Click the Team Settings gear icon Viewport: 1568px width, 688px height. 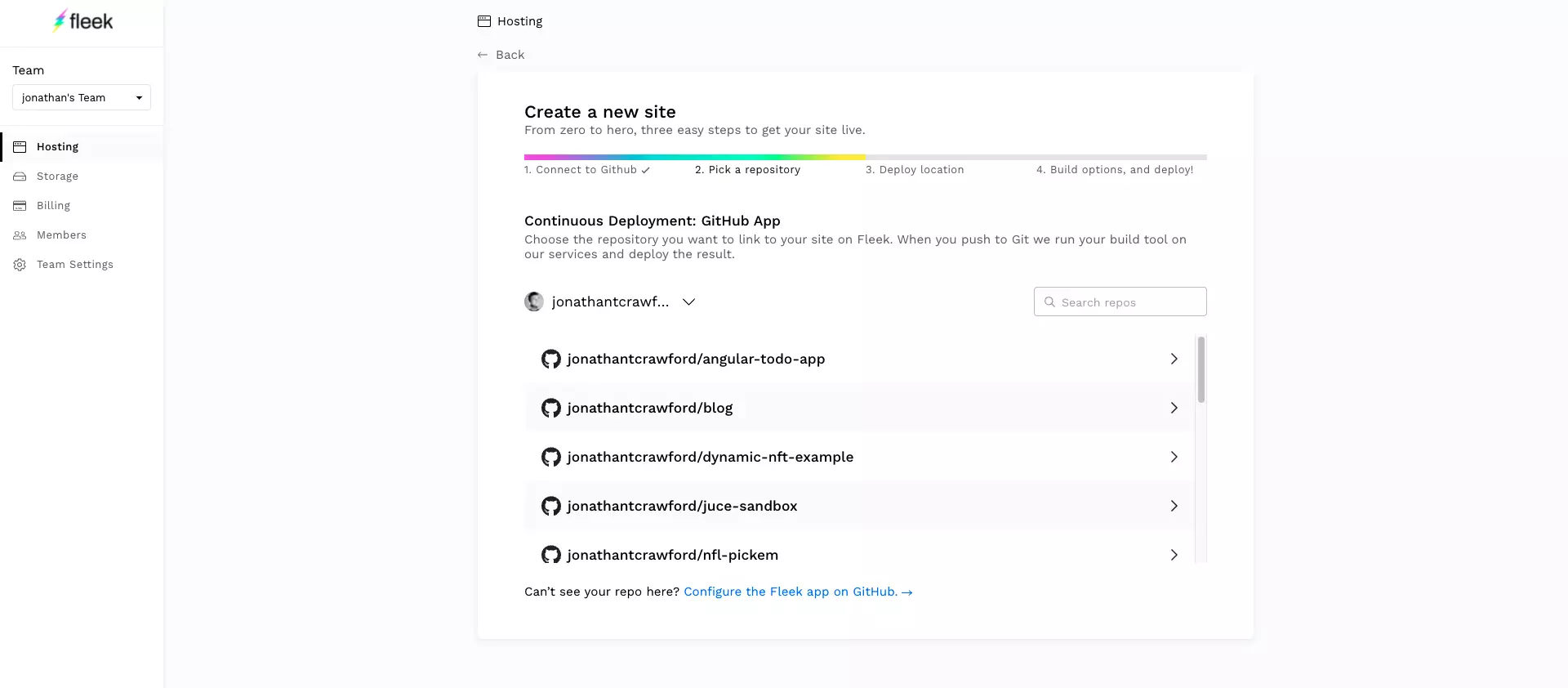pyautogui.click(x=20, y=265)
